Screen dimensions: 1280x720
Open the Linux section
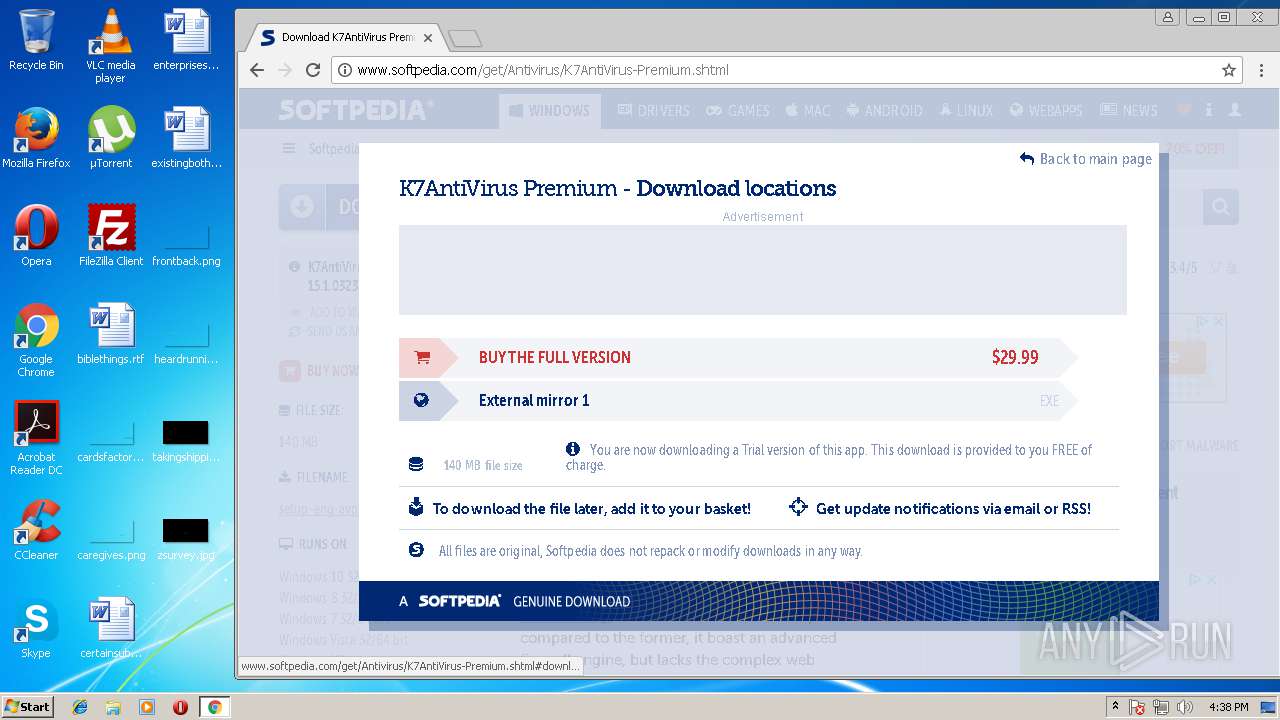coord(965,110)
